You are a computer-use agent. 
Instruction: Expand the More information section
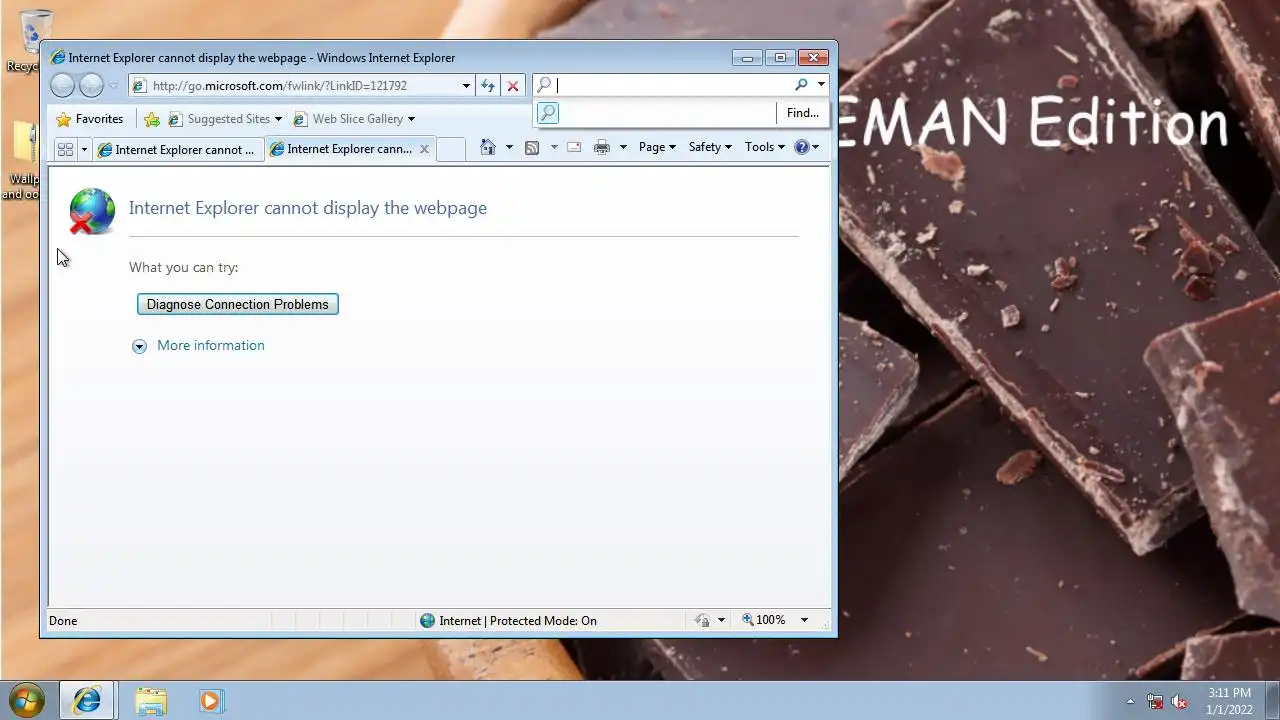coord(139,346)
